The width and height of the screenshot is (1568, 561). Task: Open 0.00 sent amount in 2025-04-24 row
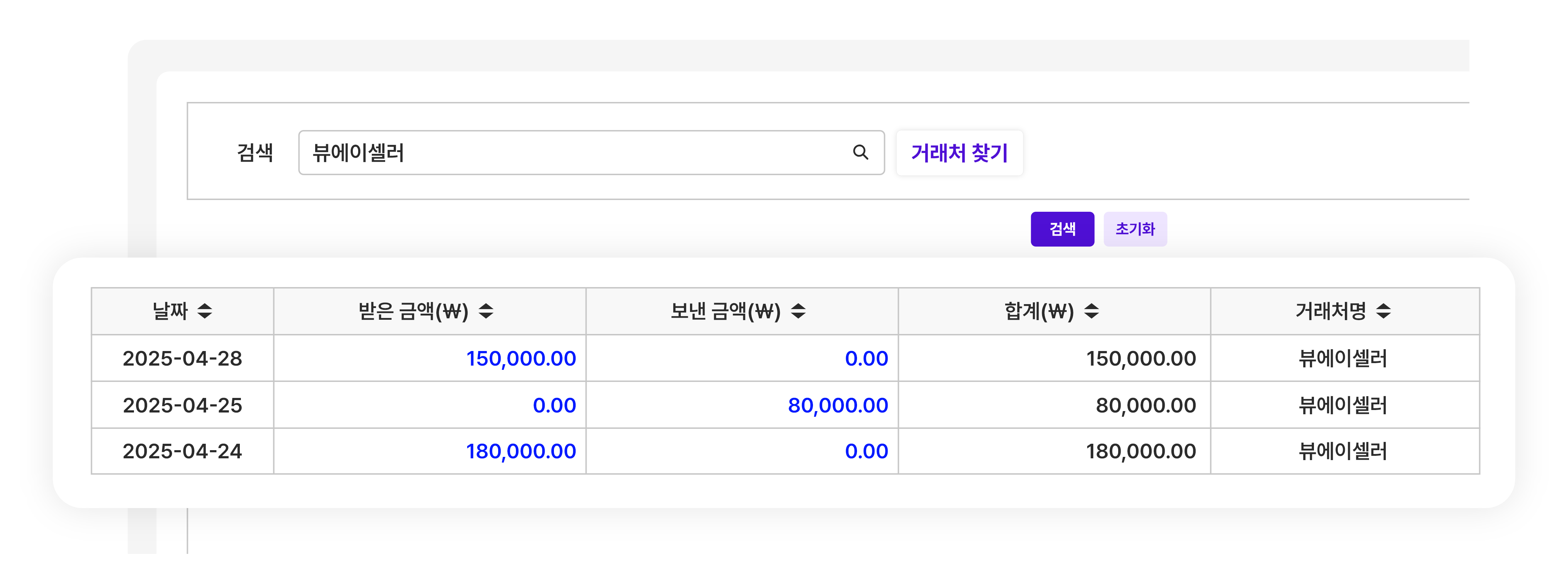866,452
